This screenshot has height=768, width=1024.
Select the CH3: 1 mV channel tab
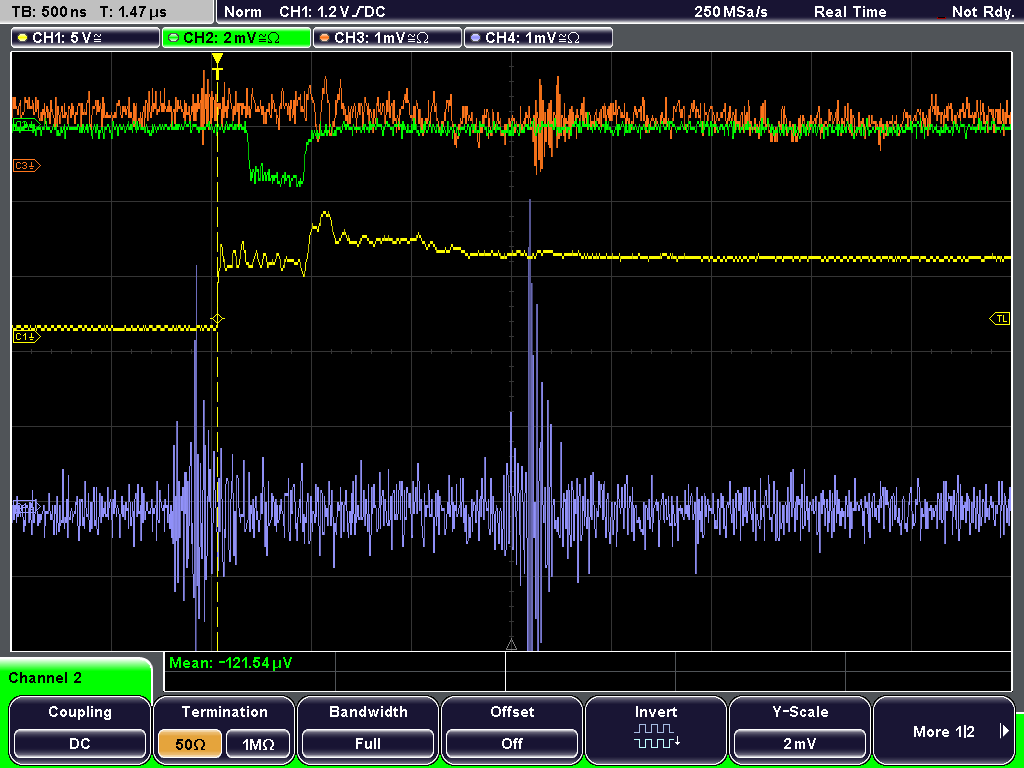[387, 38]
